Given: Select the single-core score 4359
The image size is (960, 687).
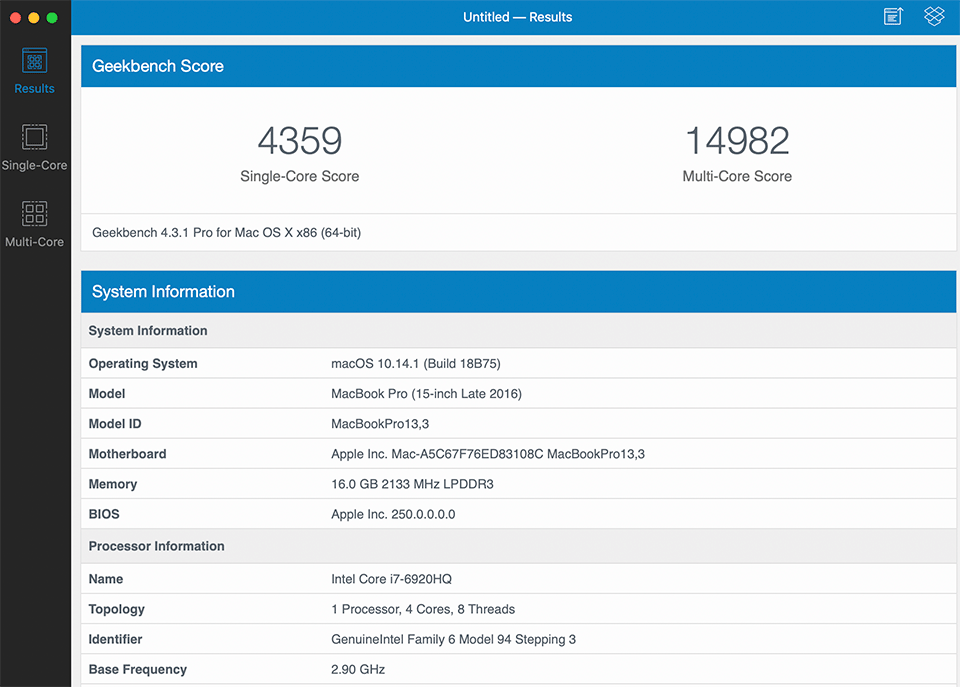Looking at the screenshot, I should tap(299, 141).
